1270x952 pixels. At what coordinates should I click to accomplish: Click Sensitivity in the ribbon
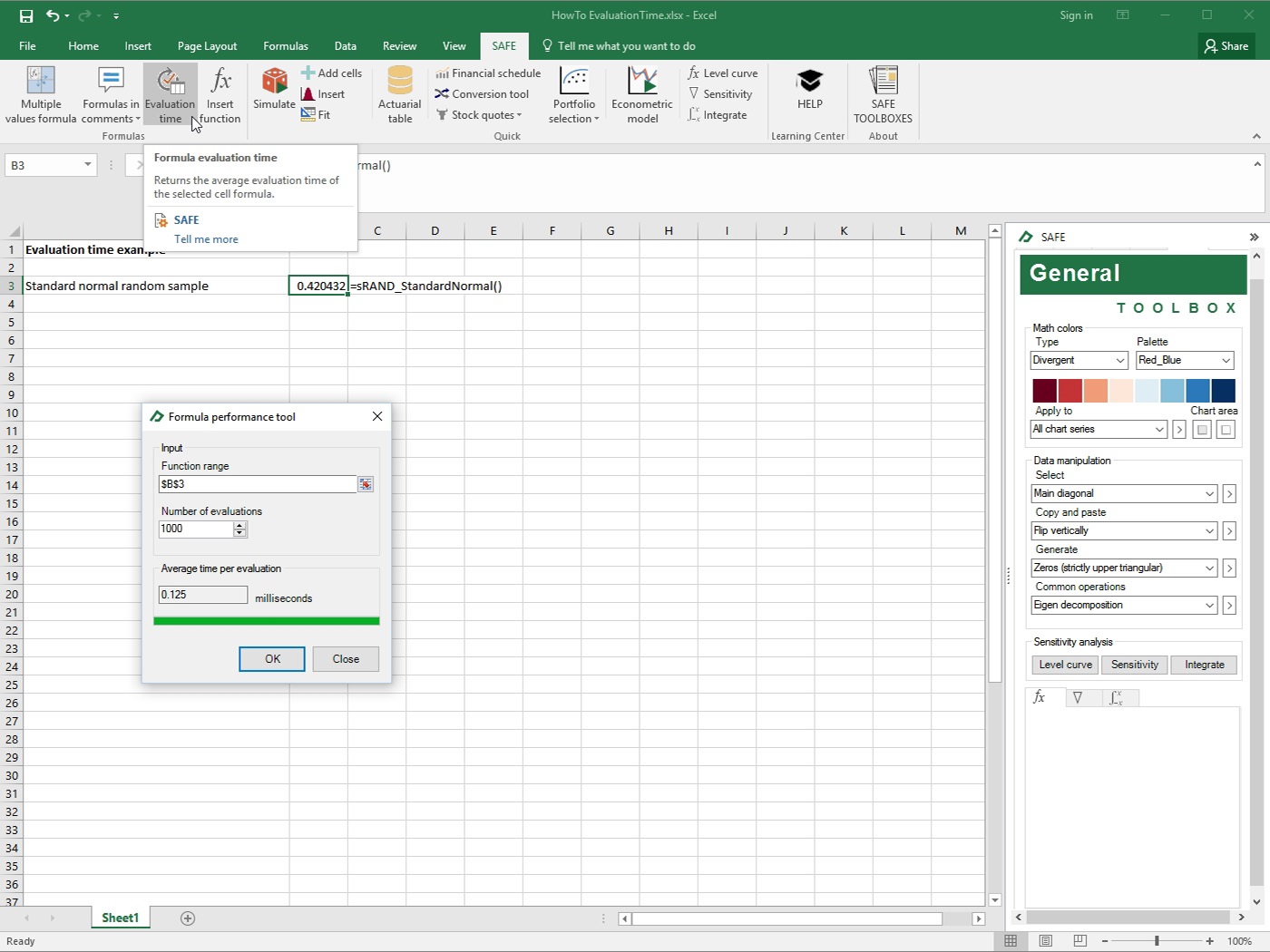tap(720, 94)
